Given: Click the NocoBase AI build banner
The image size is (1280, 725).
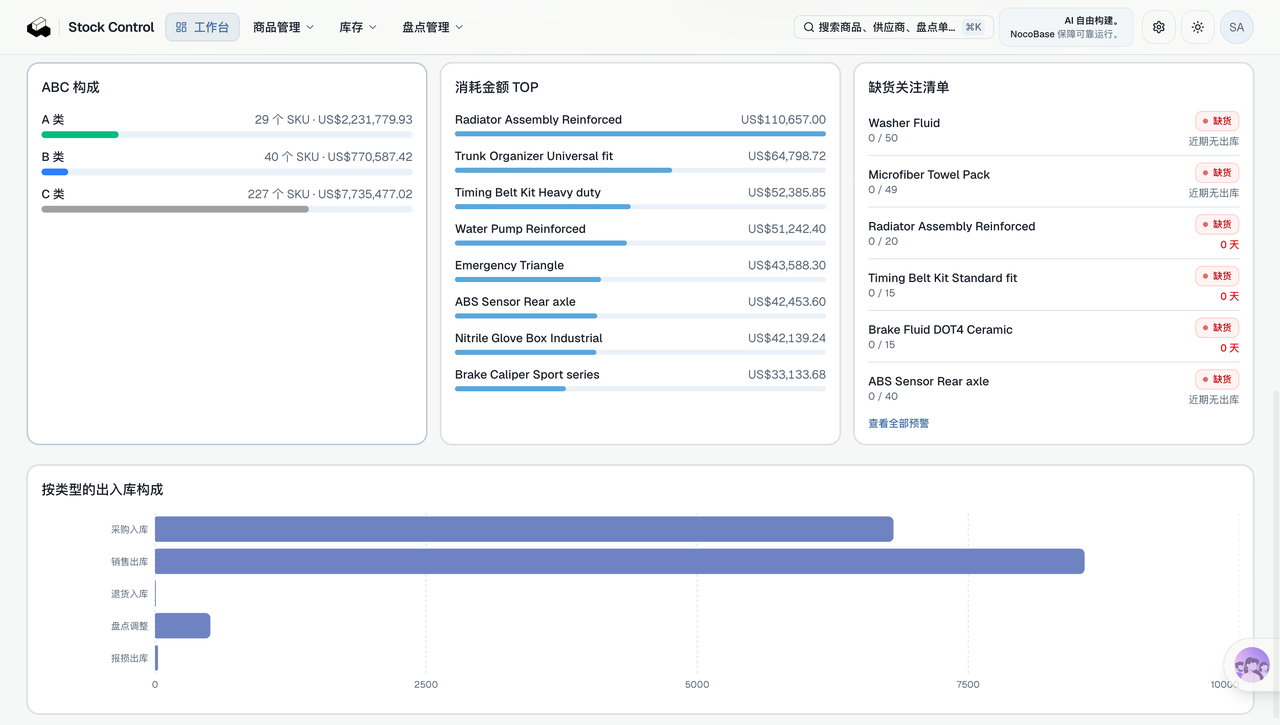Looking at the screenshot, I should [x=1066, y=27].
